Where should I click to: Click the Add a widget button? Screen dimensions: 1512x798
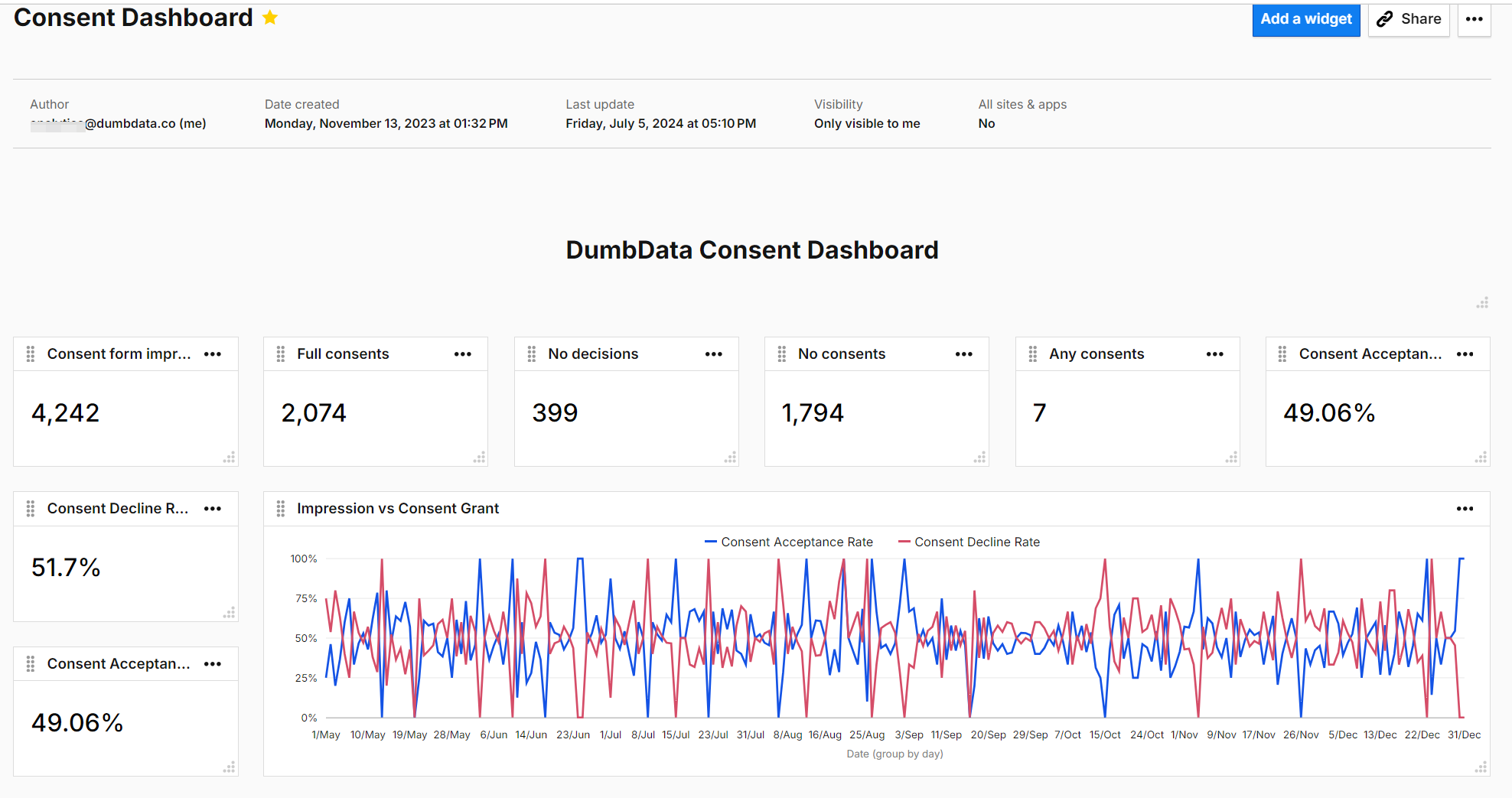[1306, 19]
